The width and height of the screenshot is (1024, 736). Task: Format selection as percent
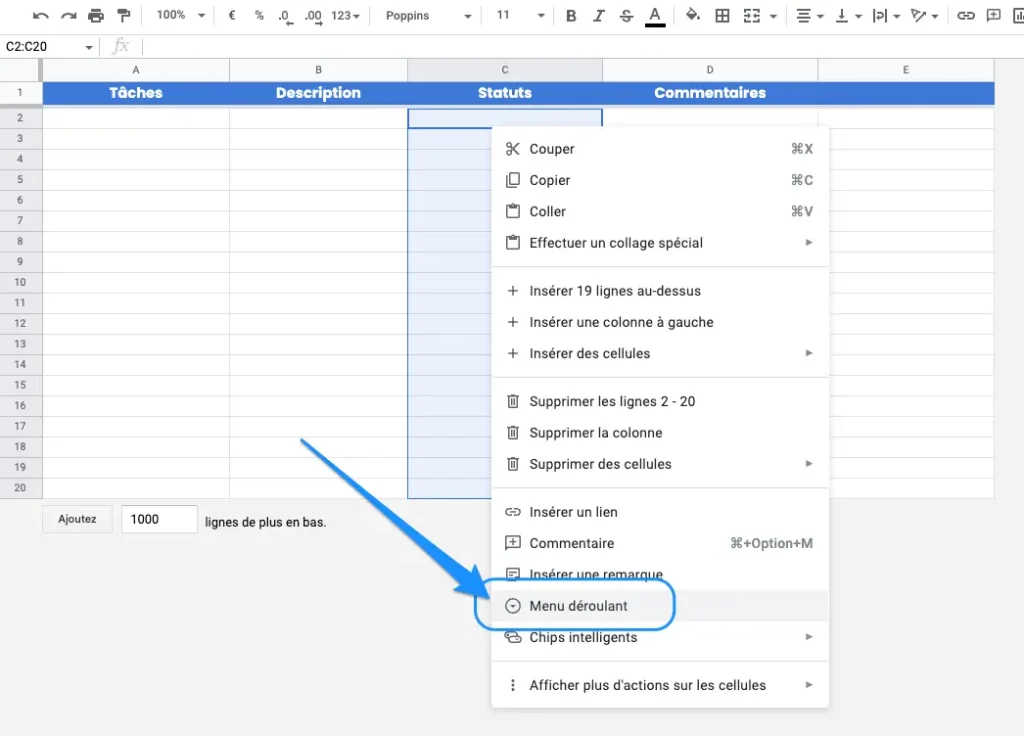[258, 15]
